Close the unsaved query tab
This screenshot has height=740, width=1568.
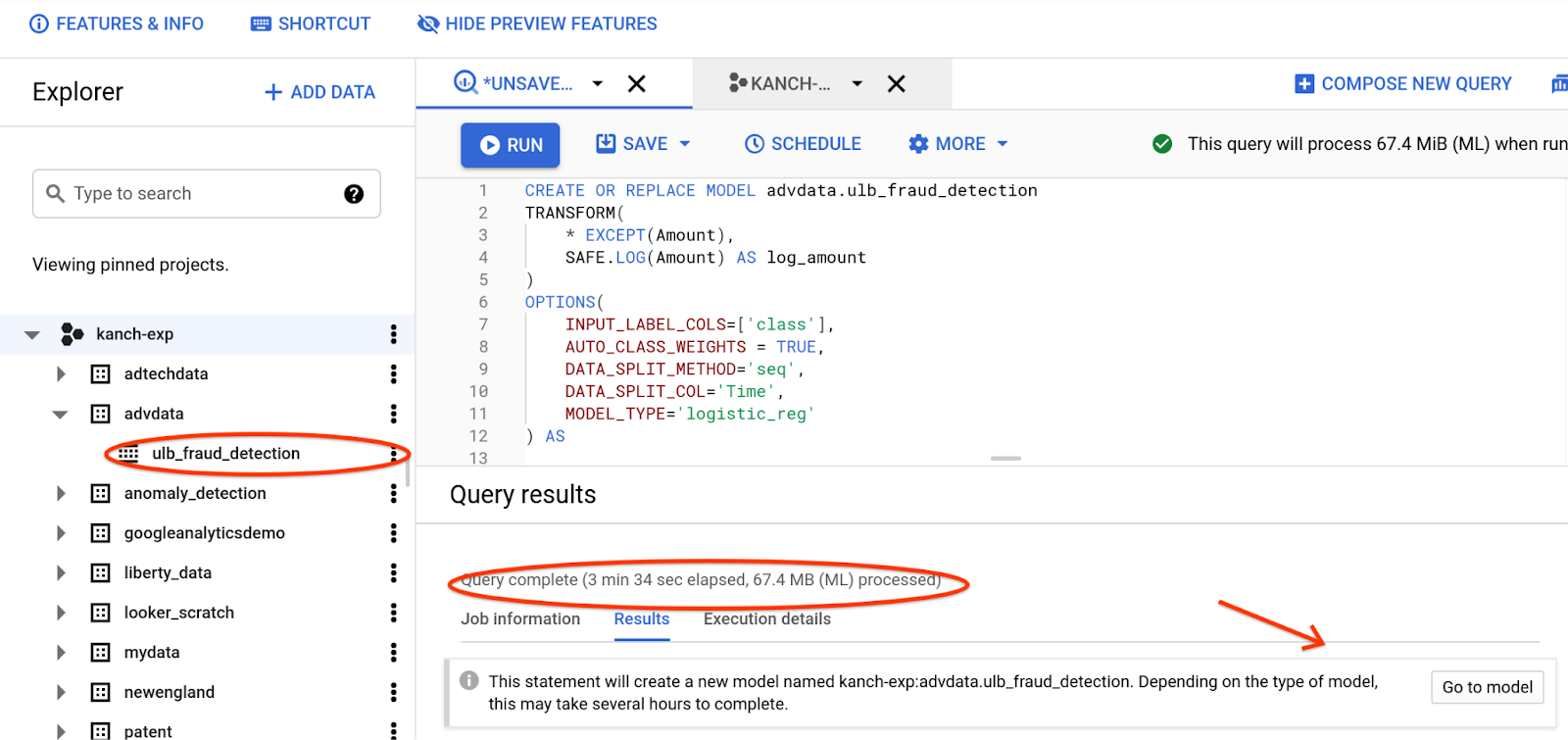[x=636, y=84]
